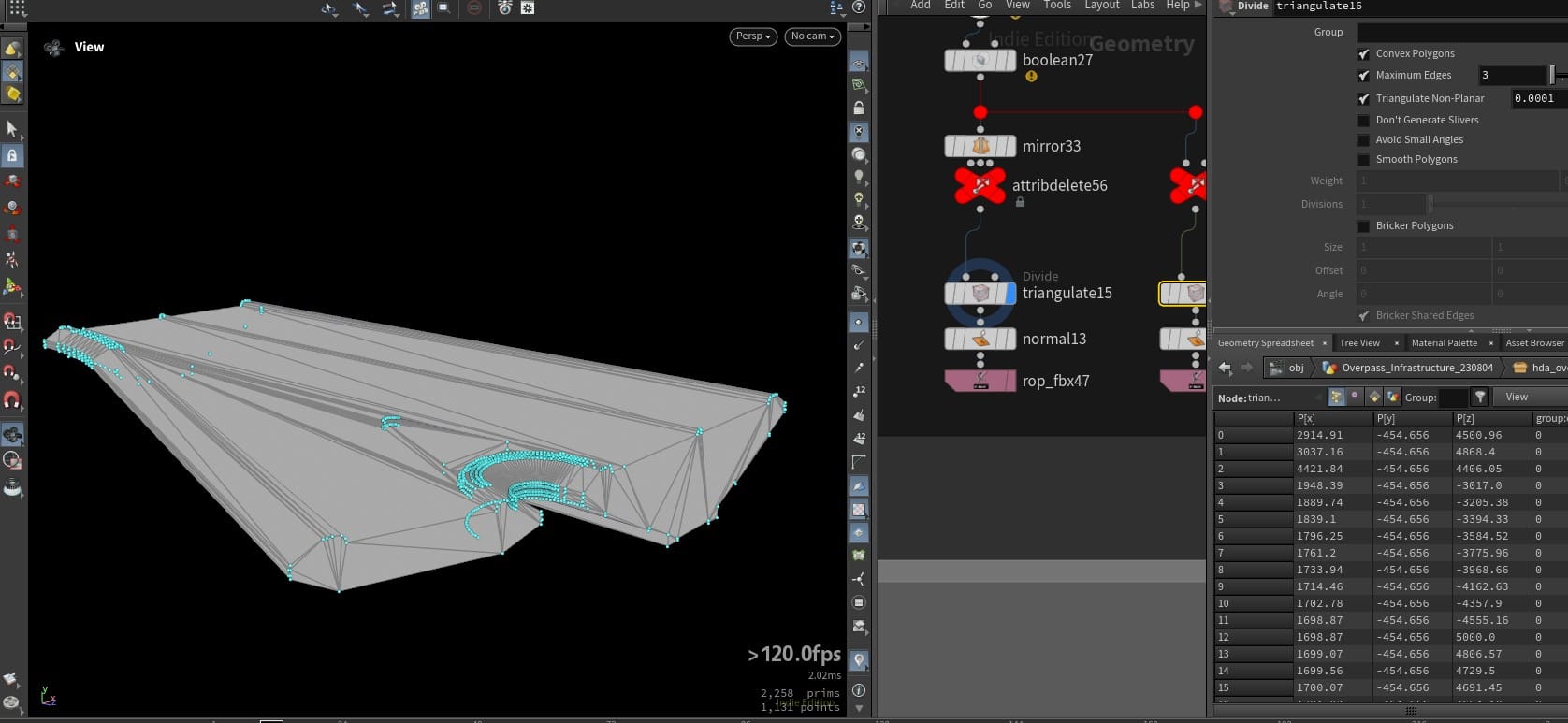Click the apps grid icon at top-left
1568x723 pixels.
[17, 8]
